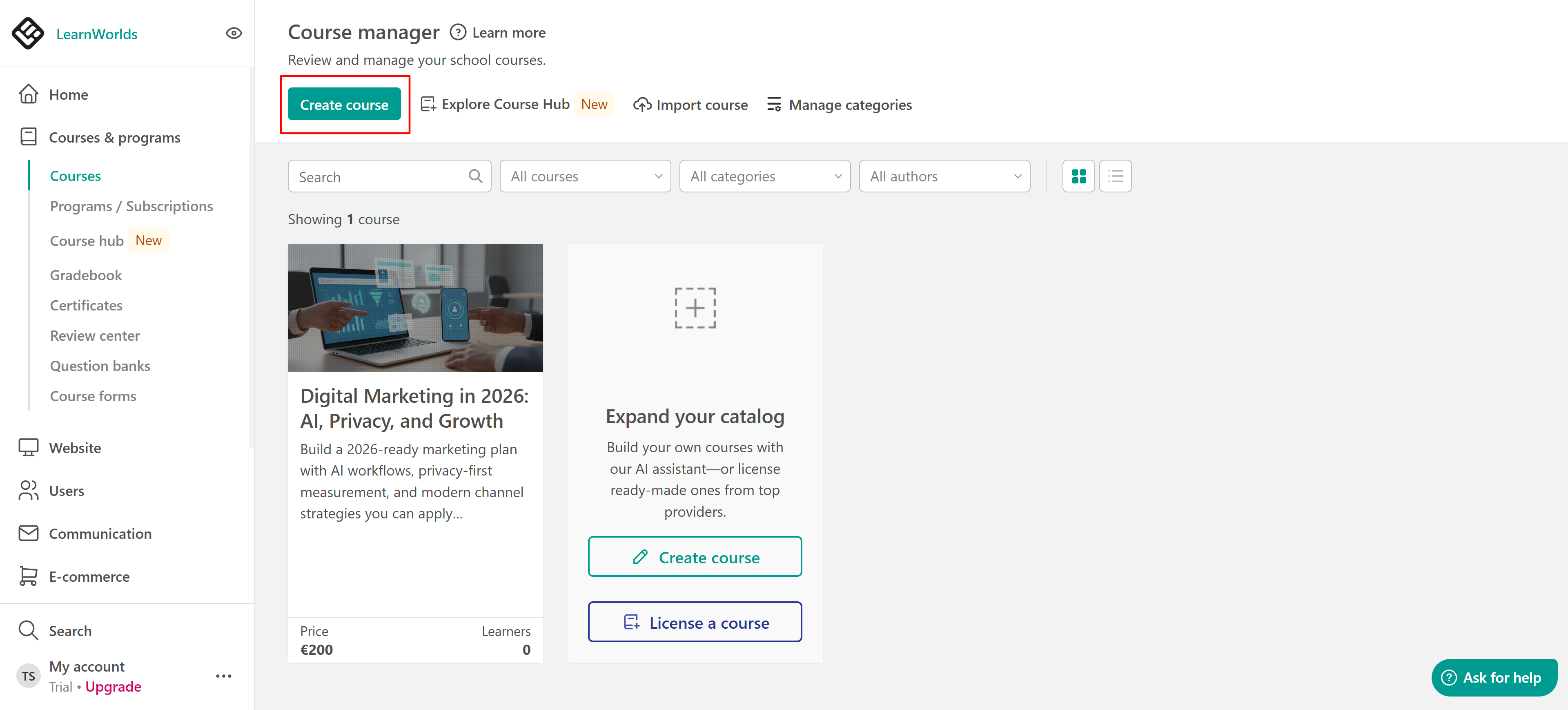Expand the All categories filter

click(x=764, y=176)
